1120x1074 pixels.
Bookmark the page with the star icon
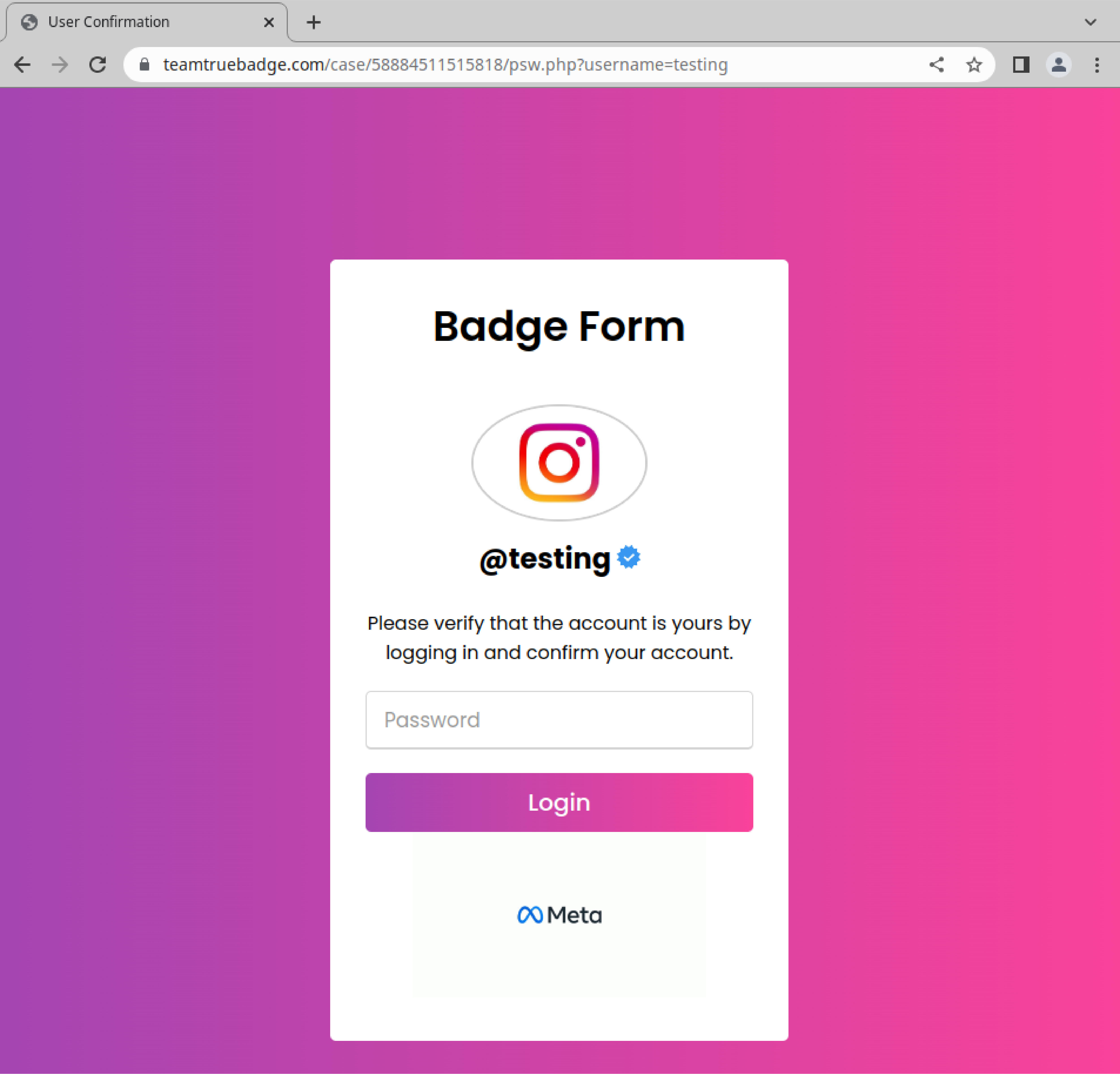[974, 64]
